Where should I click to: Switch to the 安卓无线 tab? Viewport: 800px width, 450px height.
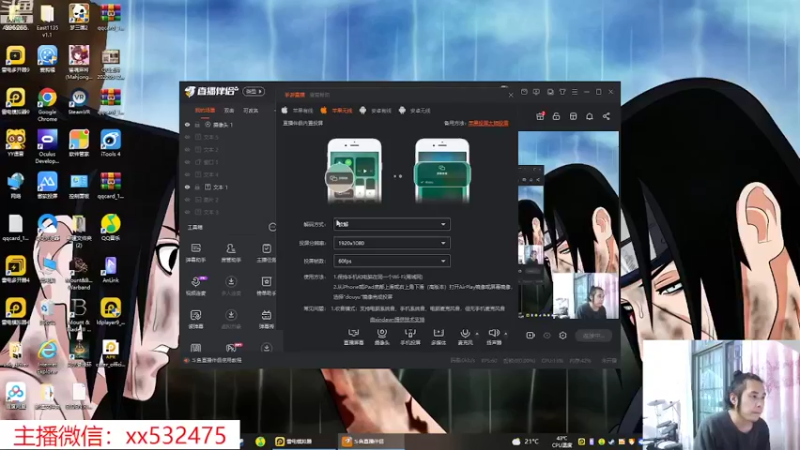(x=415, y=110)
